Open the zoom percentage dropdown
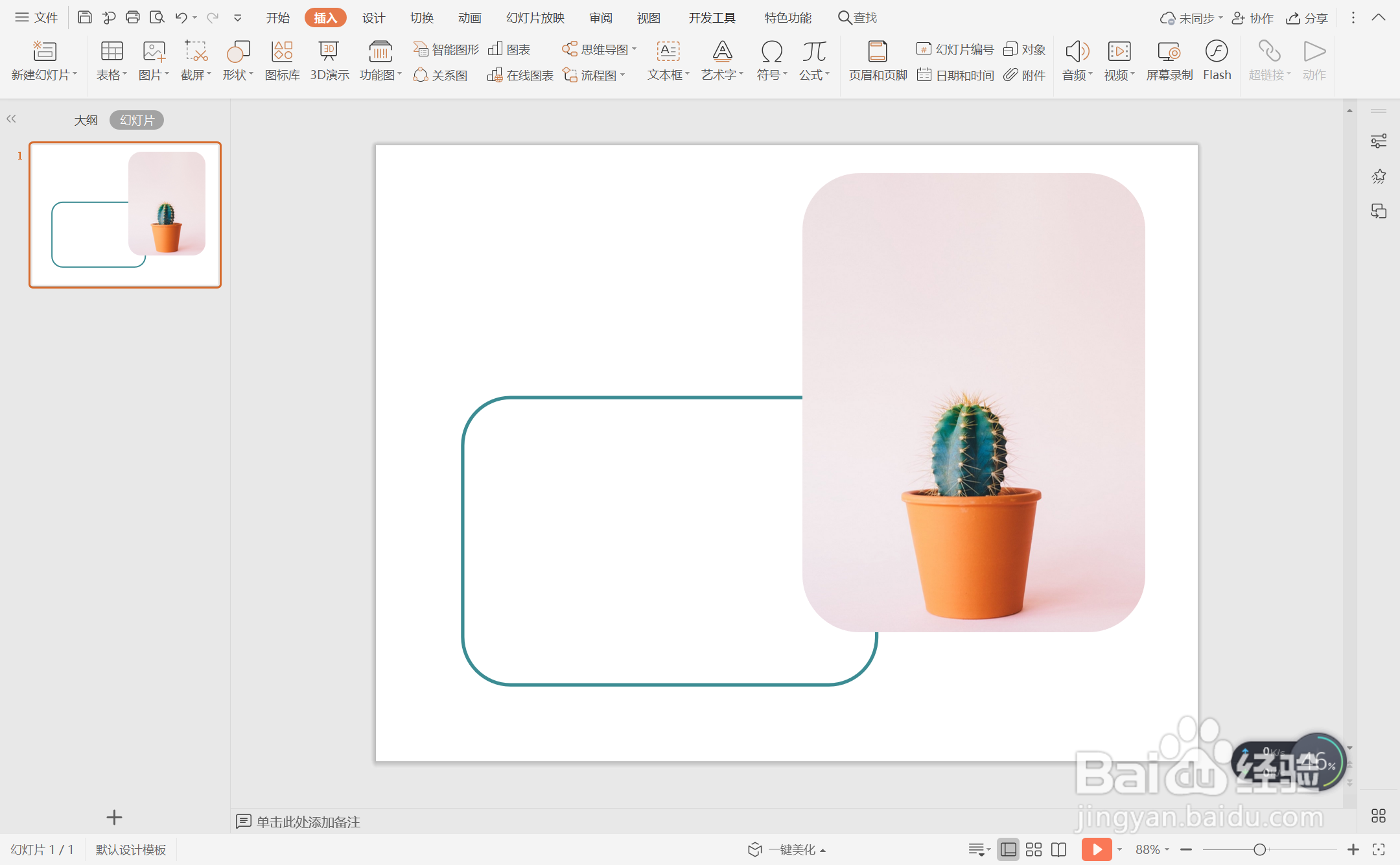 point(1152,849)
